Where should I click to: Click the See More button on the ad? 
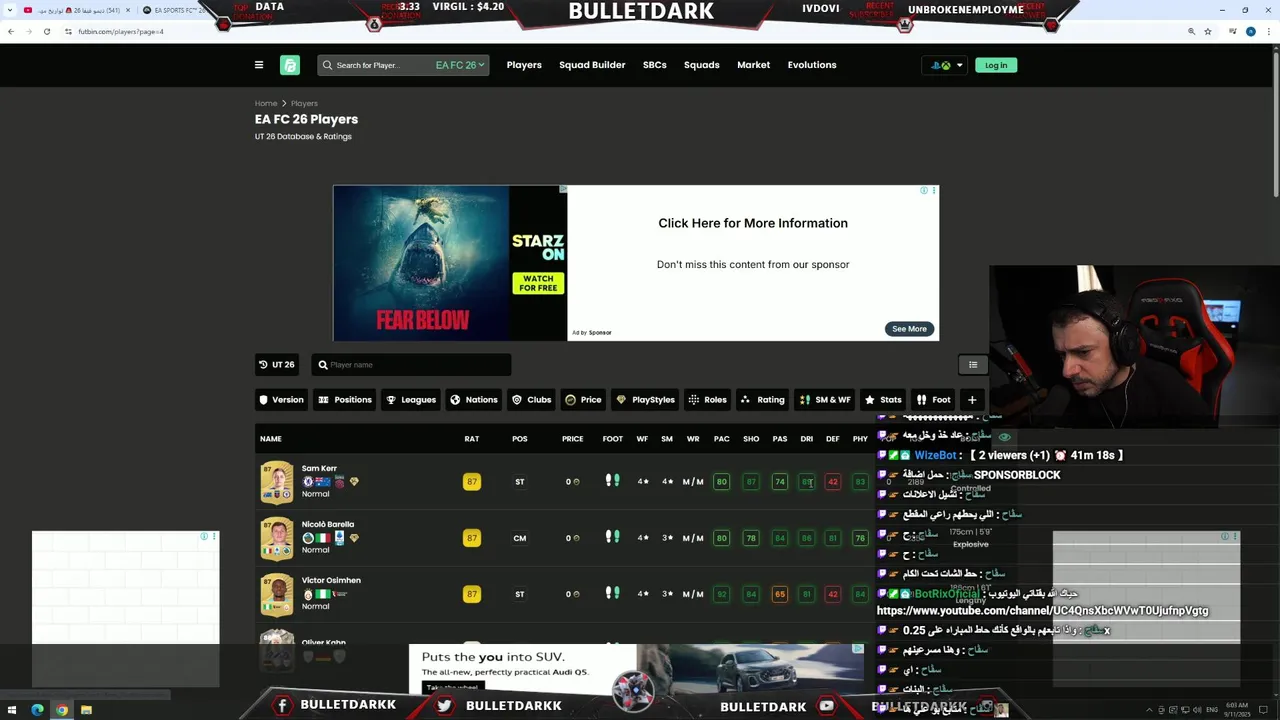pyautogui.click(x=909, y=329)
